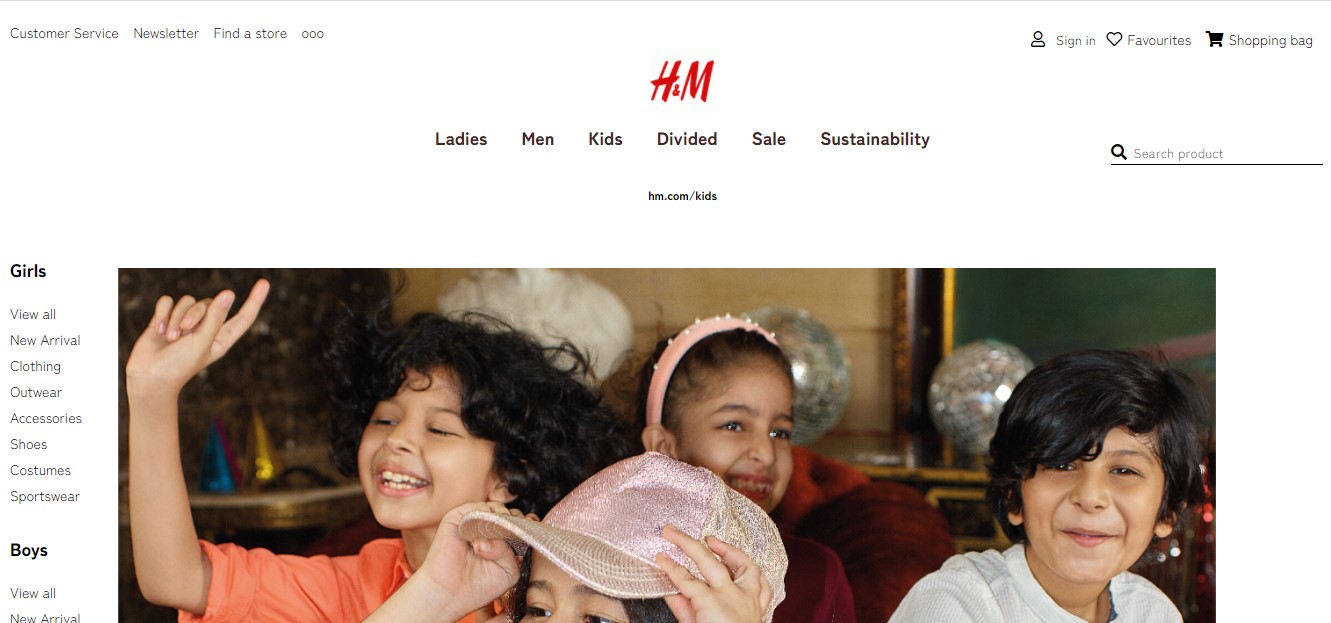Screen dimensions: 1331x623
Task: Open the Customer Service link
Action: click(x=64, y=33)
